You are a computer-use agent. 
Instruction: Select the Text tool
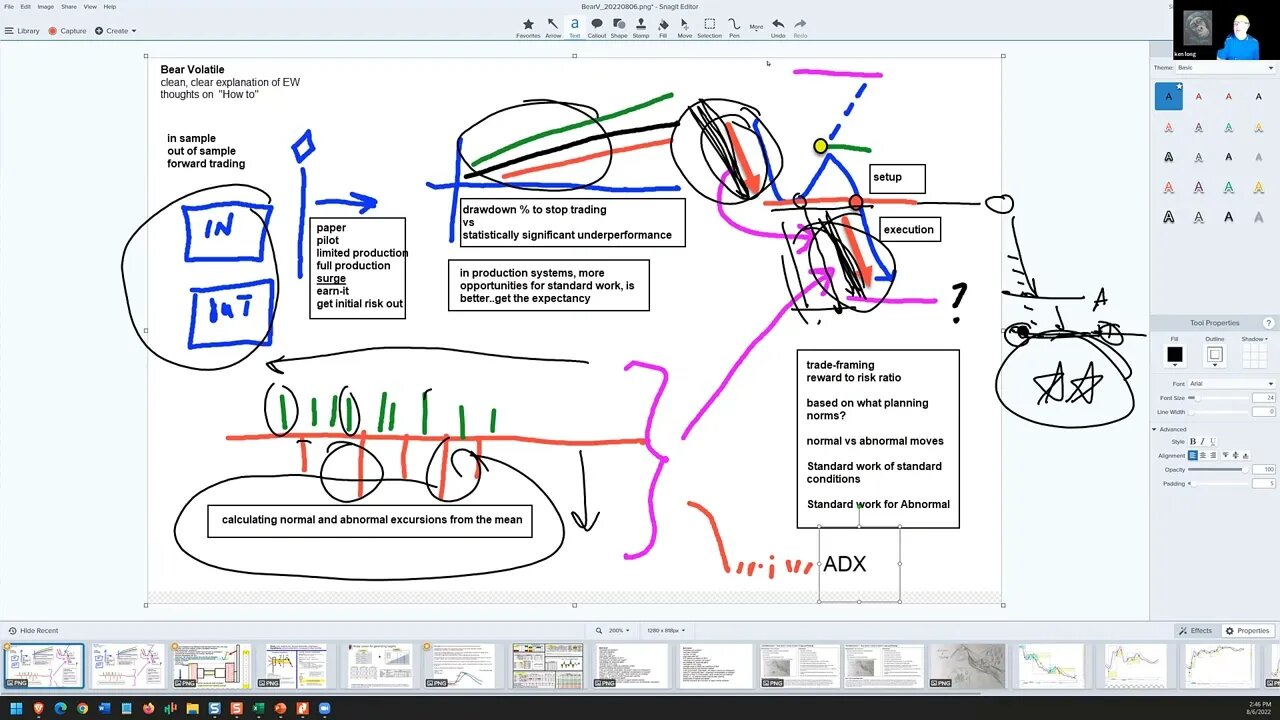[574, 27]
